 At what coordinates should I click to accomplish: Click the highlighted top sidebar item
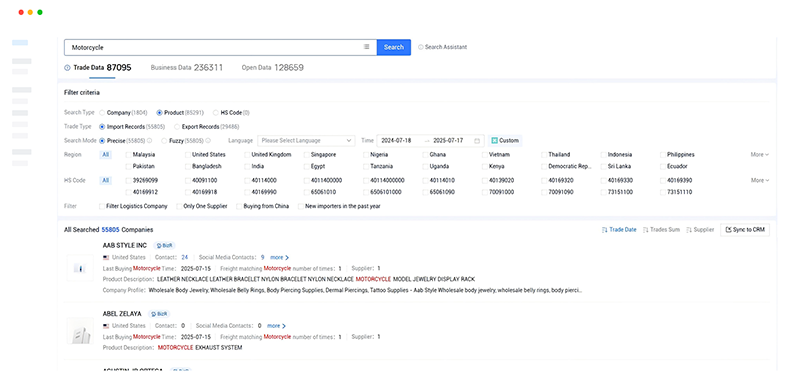point(20,42)
